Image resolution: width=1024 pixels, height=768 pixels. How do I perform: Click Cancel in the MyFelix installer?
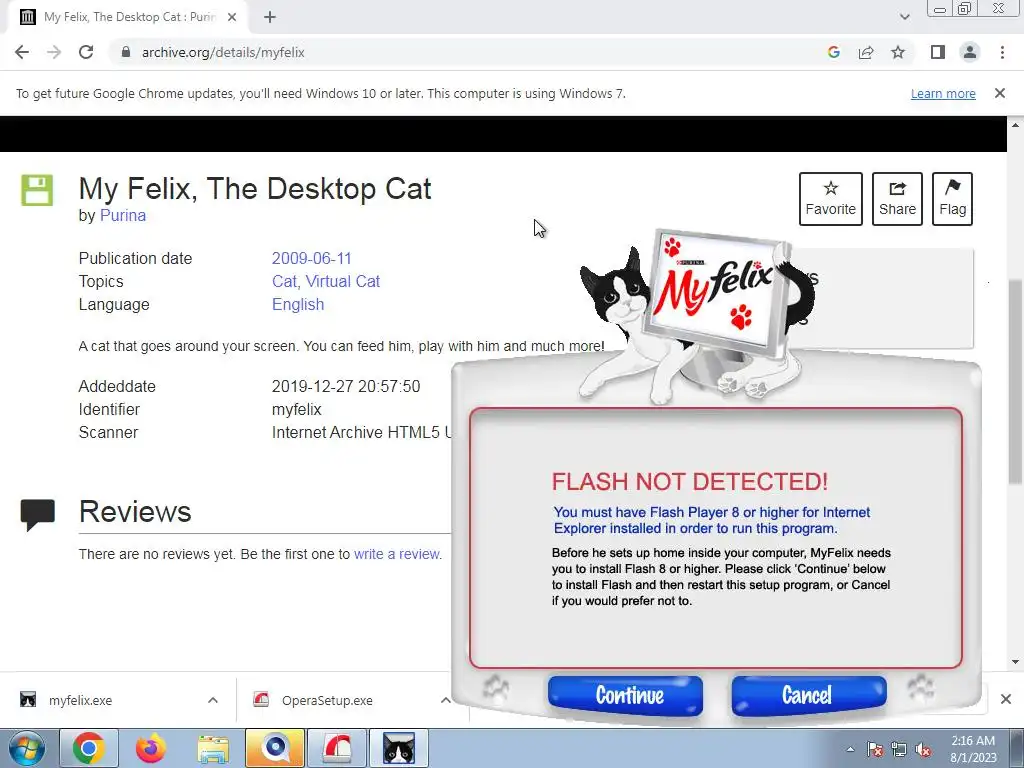click(809, 695)
